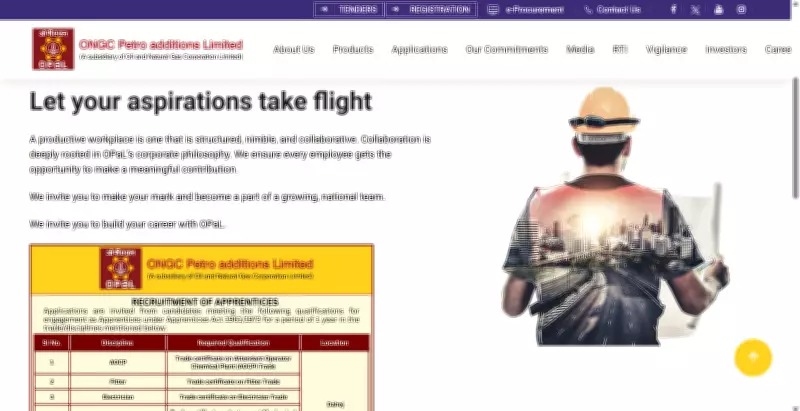Image resolution: width=800 pixels, height=411 pixels.
Task: Click the Location column header in notice table
Action: [335, 343]
